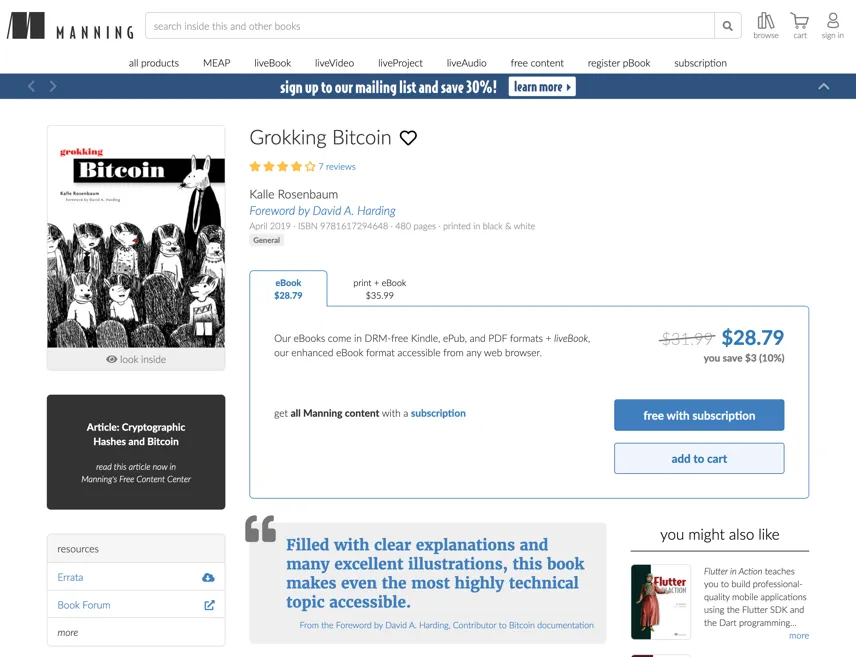Open the Book Forum link
Image resolution: width=856 pixels, height=657 pixels.
click(84, 605)
